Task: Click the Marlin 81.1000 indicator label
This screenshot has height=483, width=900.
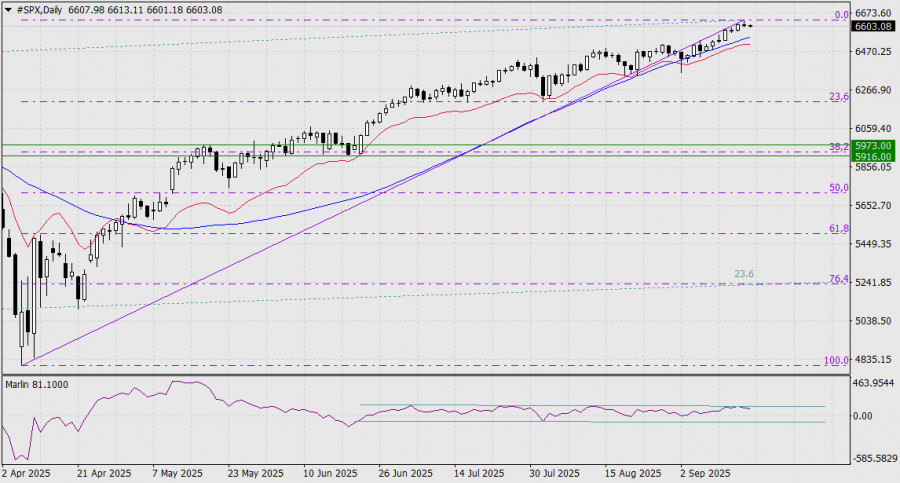Action: click(36, 384)
